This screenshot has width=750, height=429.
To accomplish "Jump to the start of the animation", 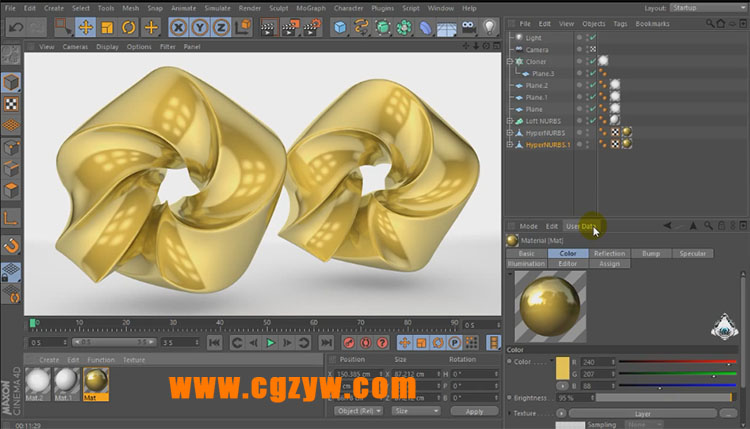I will click(215, 342).
